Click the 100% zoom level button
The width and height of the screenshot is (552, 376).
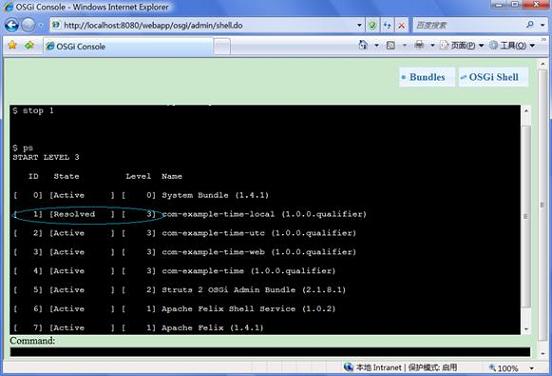504,368
